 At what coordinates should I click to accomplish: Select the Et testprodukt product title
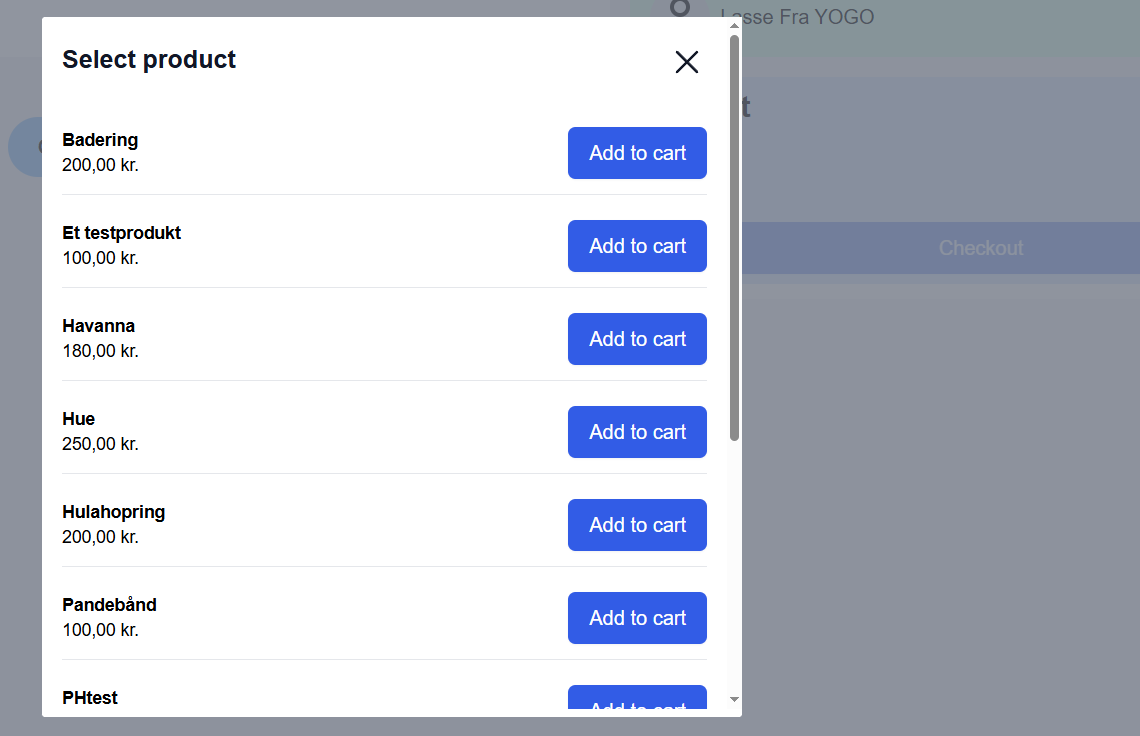coord(121,233)
